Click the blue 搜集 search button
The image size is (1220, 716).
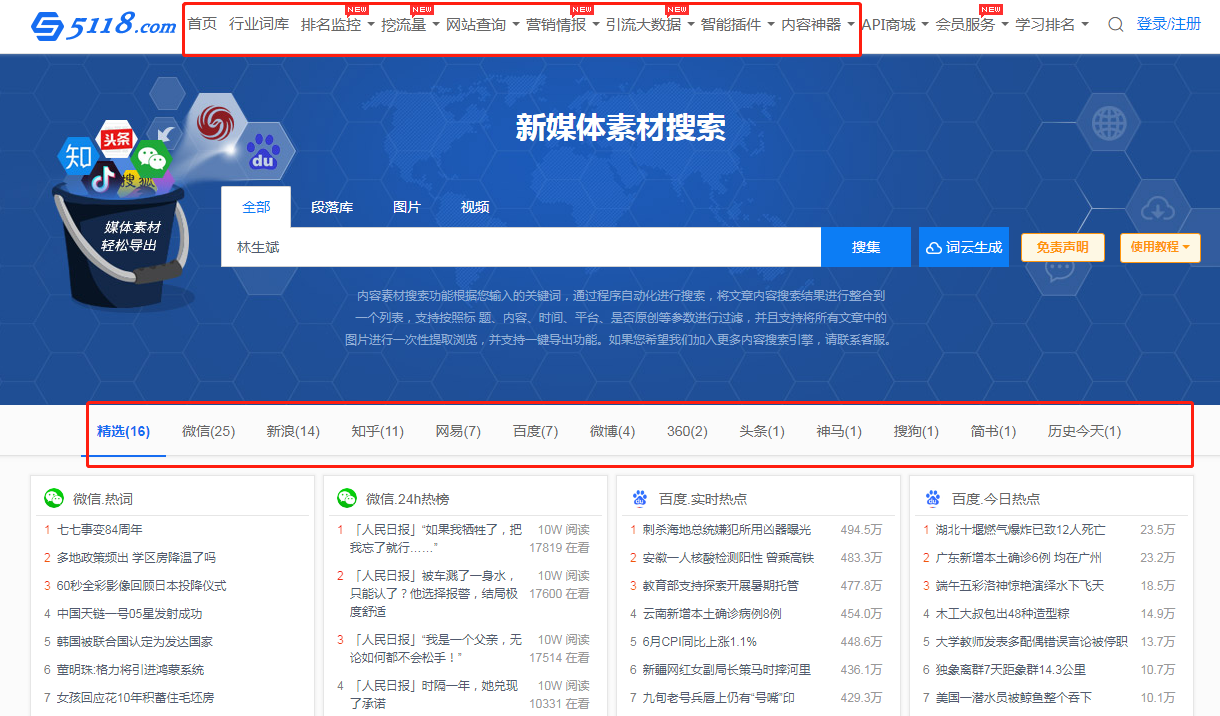click(x=866, y=247)
